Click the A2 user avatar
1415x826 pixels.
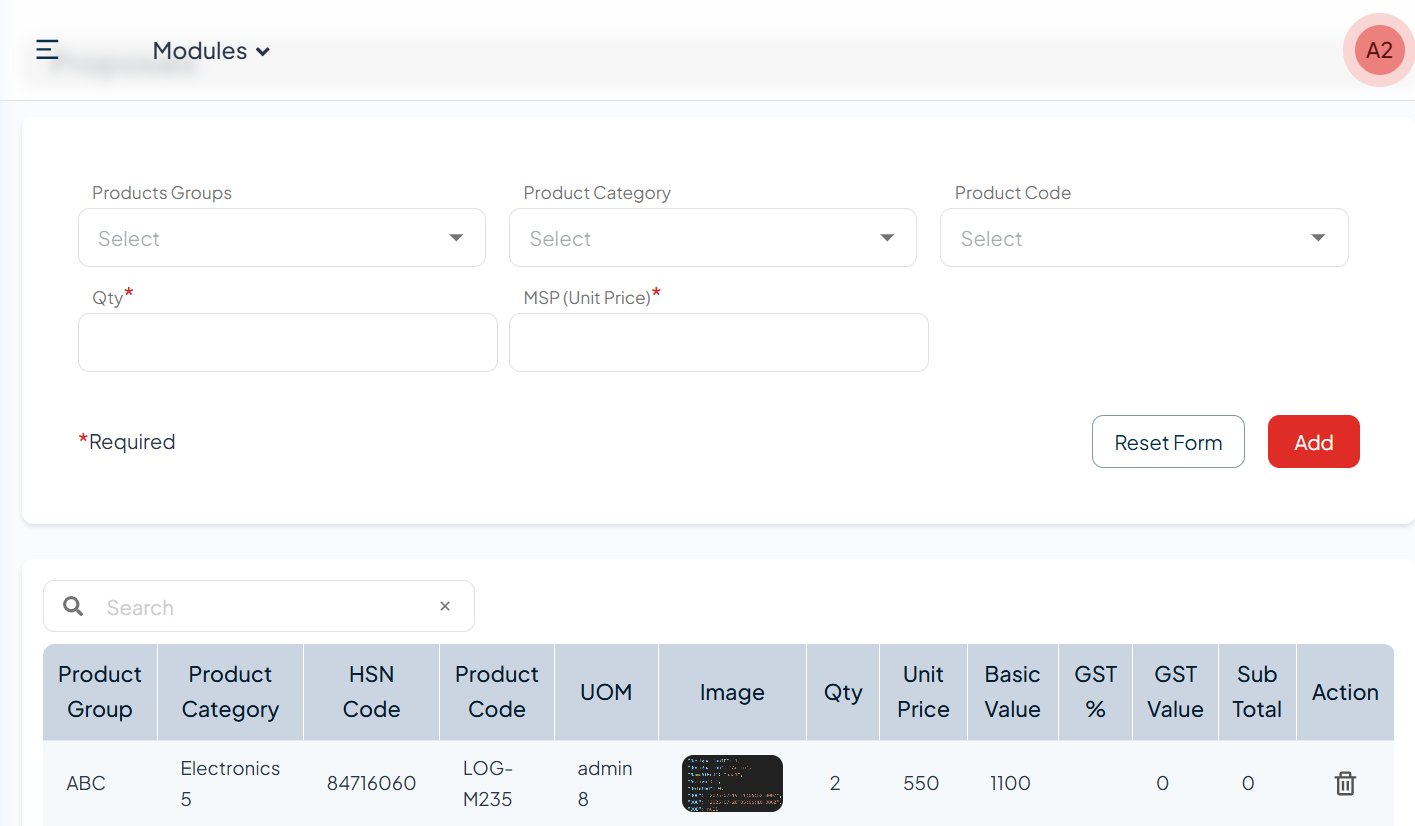(1379, 50)
